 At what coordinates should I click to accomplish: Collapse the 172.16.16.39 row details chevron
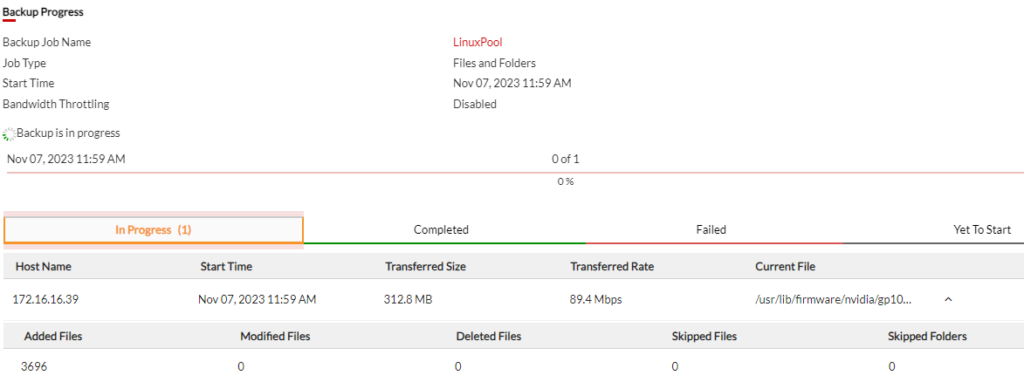[948, 300]
